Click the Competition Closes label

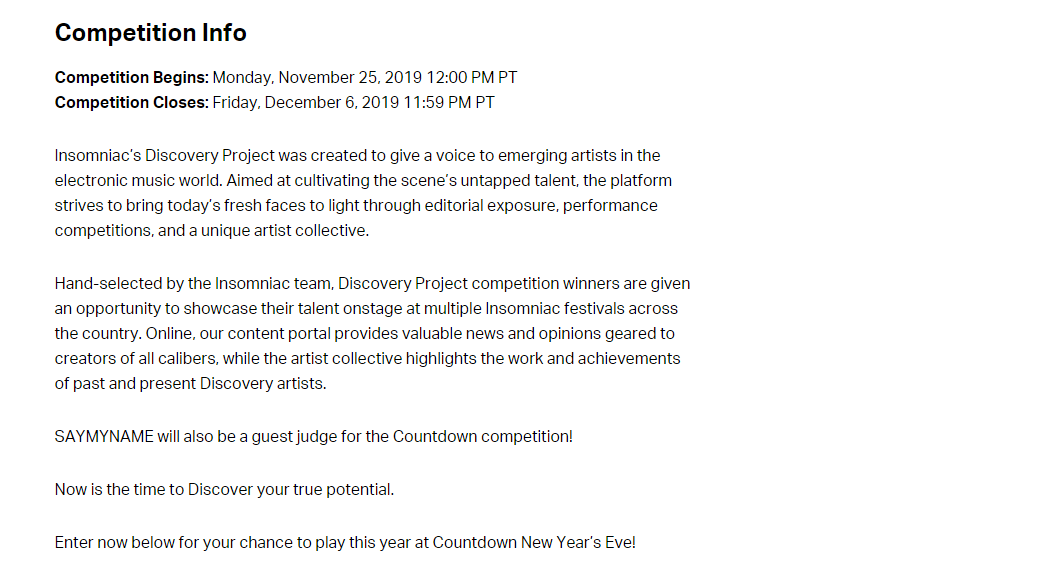(x=132, y=103)
